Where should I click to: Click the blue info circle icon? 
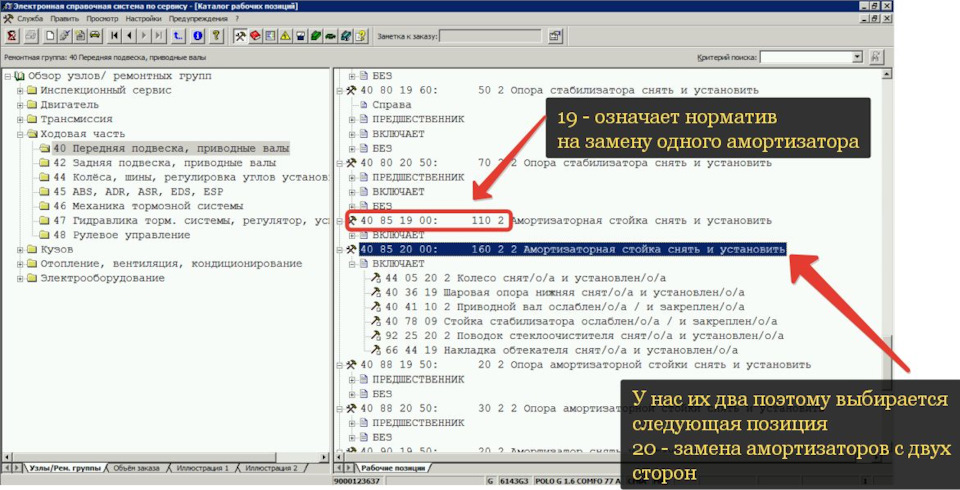click(197, 36)
